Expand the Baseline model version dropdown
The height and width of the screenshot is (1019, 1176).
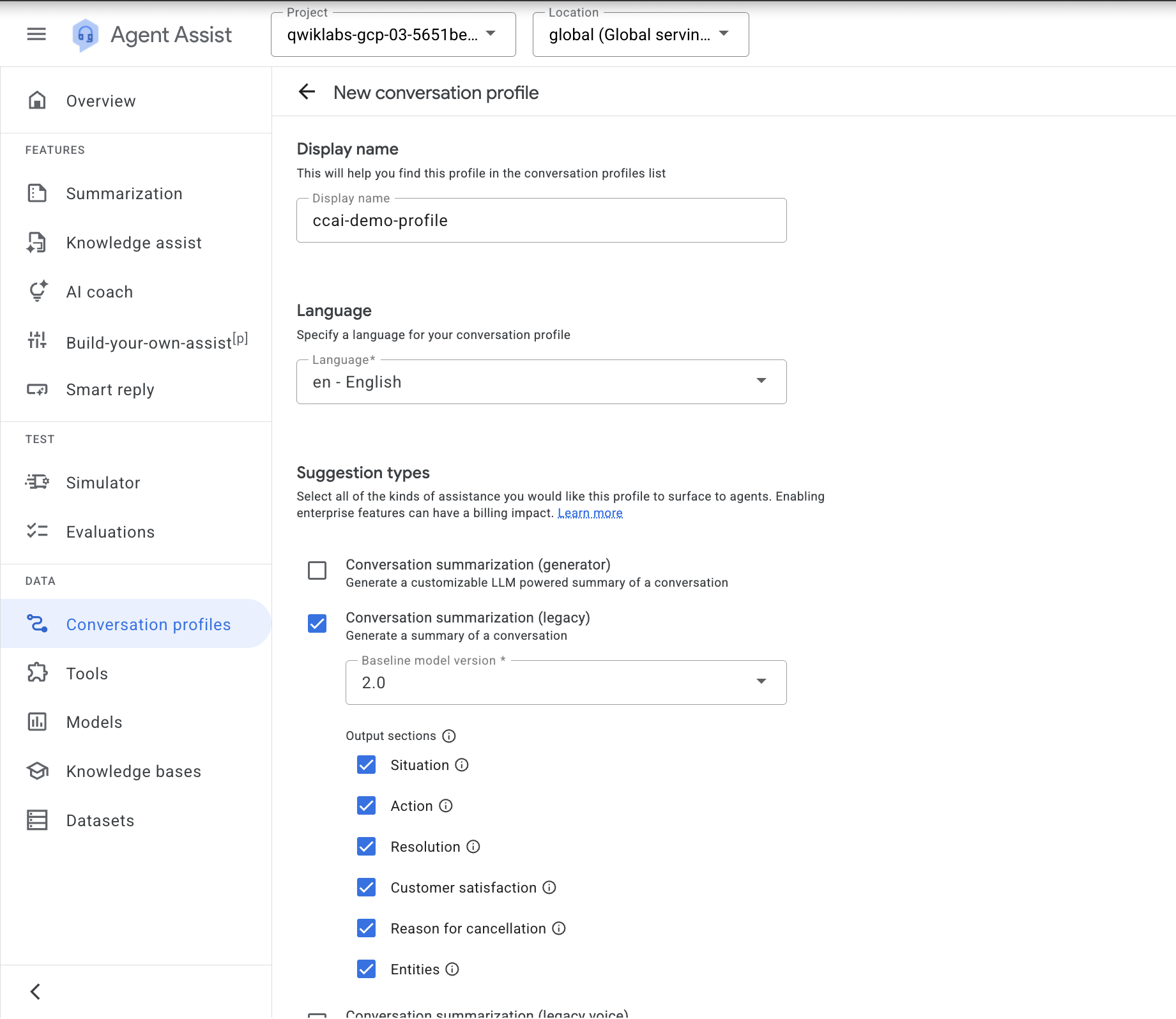[x=565, y=683]
